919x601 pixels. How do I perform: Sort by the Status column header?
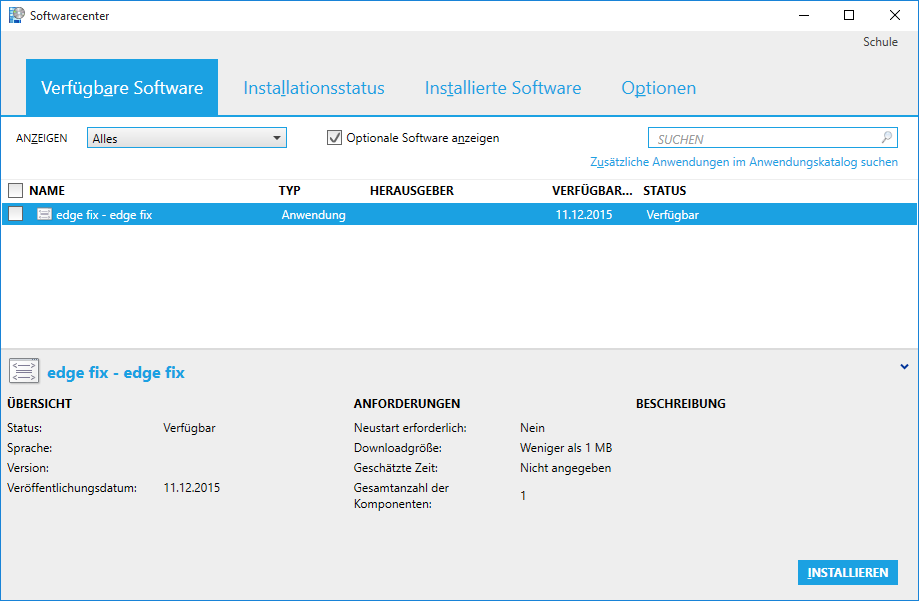click(x=664, y=190)
